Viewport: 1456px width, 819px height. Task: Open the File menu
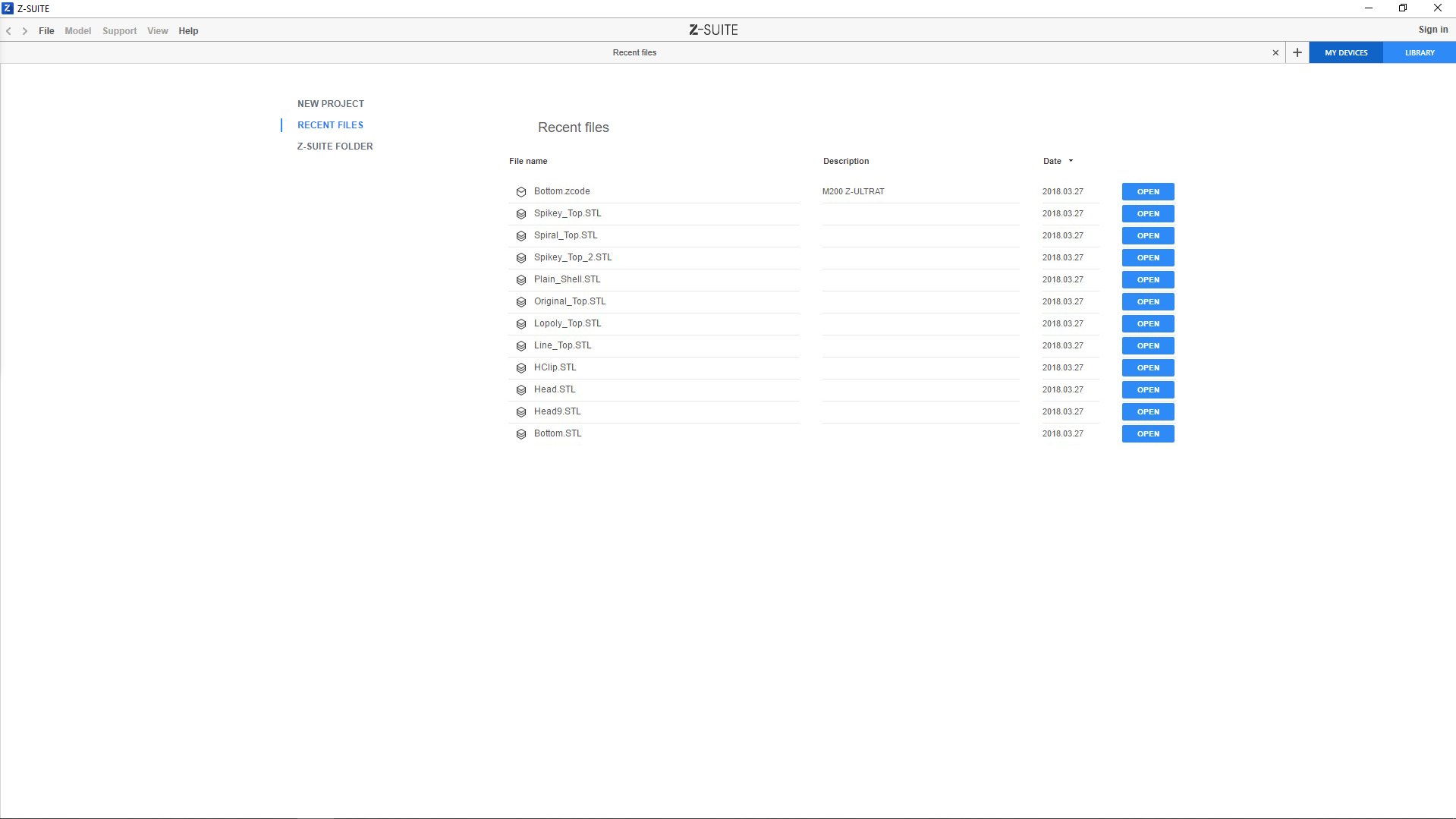coord(46,31)
